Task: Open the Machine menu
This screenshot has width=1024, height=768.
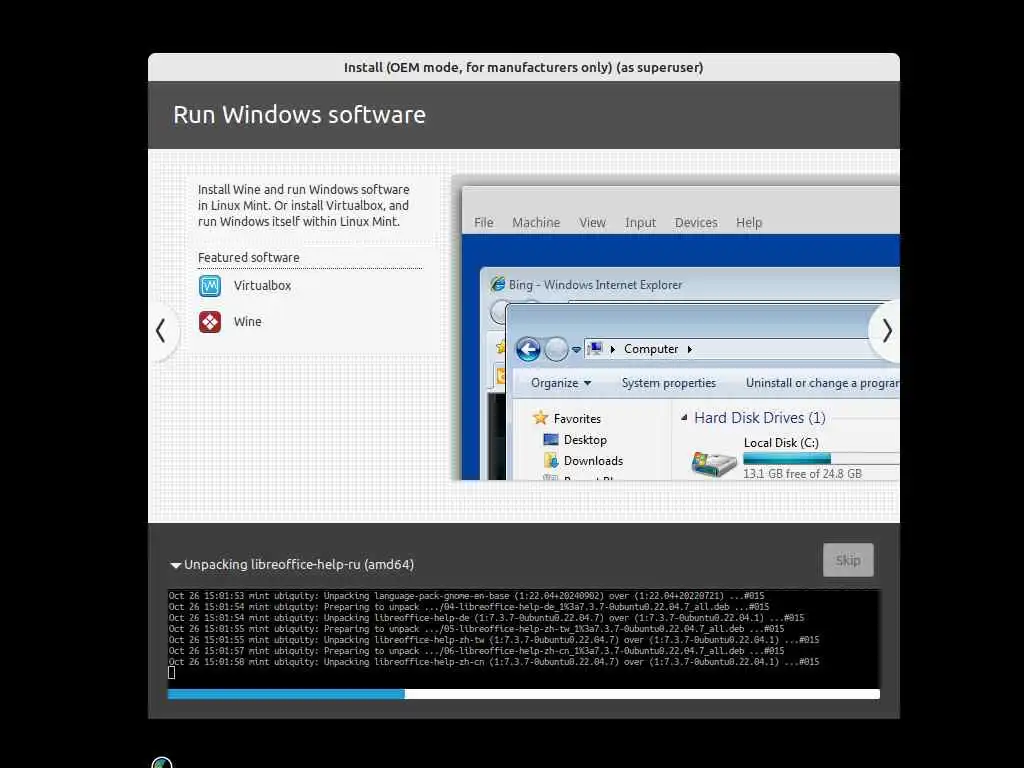Action: pyautogui.click(x=536, y=223)
